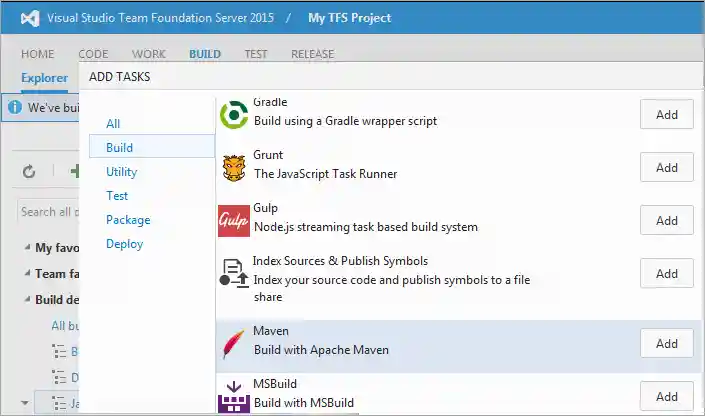Click "Build with MSBuild" description
This screenshot has height=416, width=705.
point(304,403)
